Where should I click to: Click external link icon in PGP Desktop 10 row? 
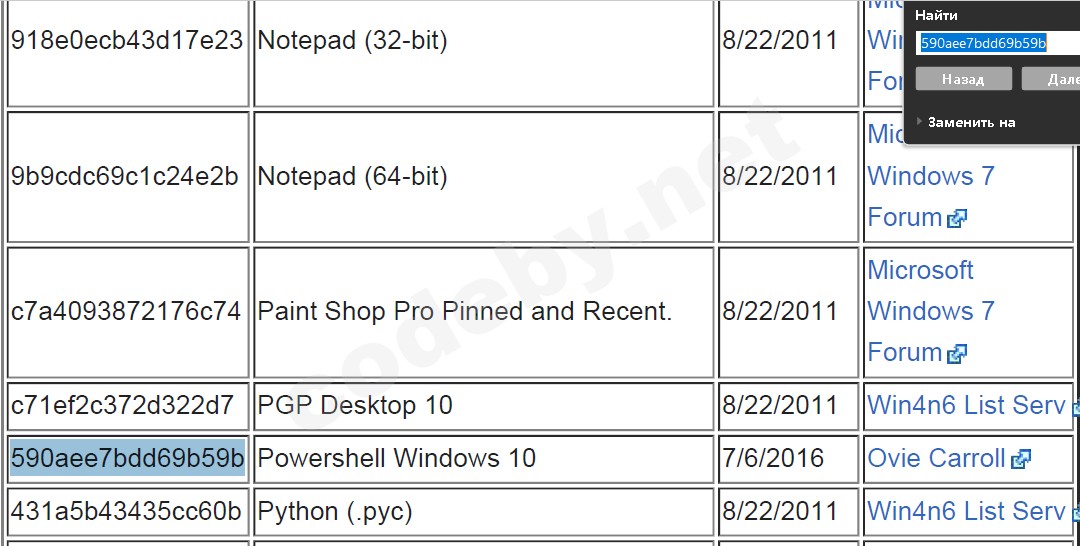click(x=1075, y=408)
